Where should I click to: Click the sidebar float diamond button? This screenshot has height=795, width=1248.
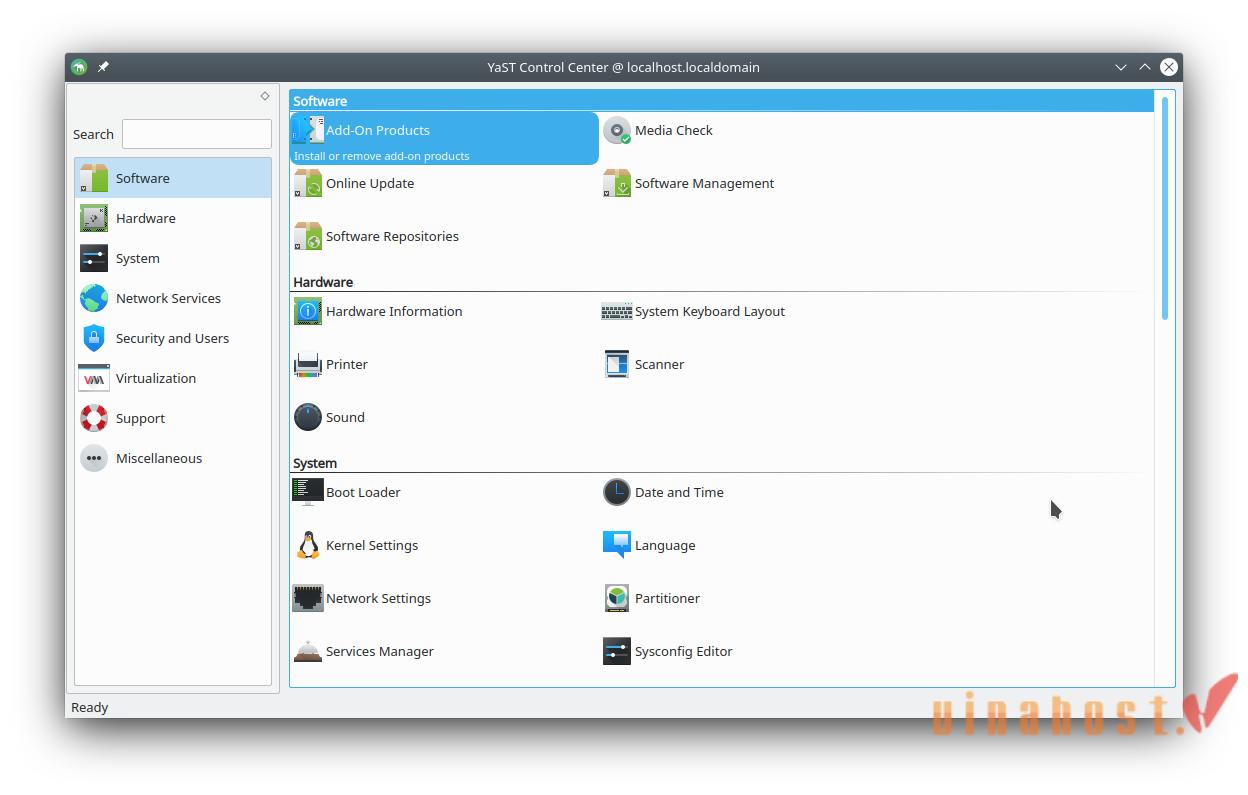(x=265, y=96)
